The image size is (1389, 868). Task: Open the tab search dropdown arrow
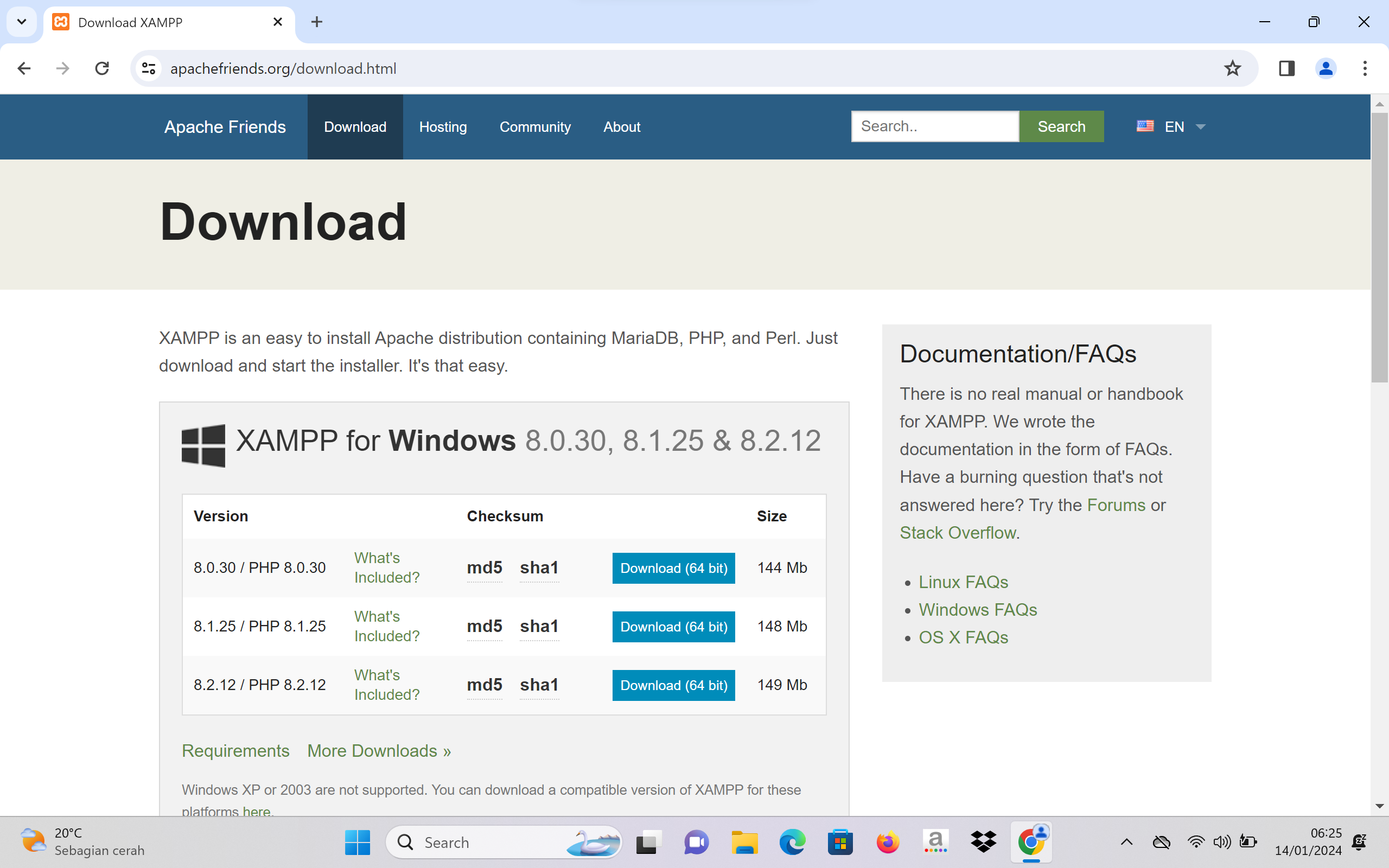click(x=21, y=22)
